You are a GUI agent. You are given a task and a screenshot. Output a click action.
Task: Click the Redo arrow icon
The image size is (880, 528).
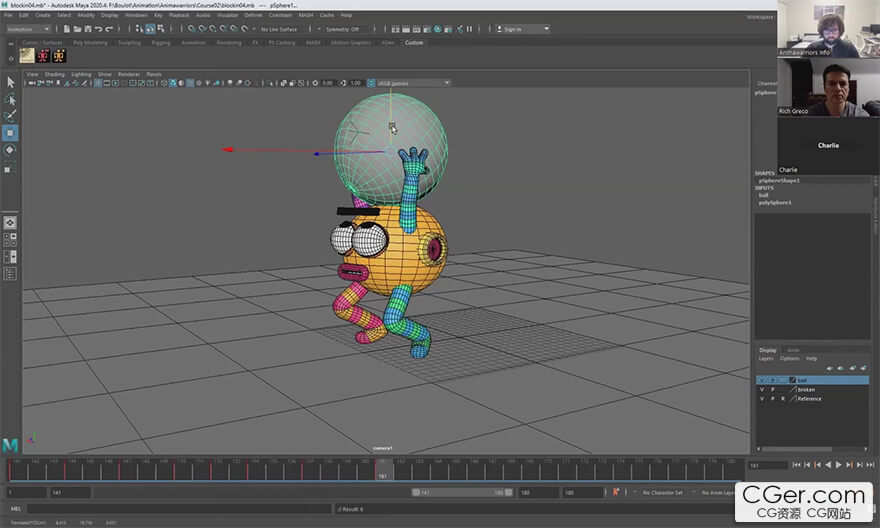[109, 29]
